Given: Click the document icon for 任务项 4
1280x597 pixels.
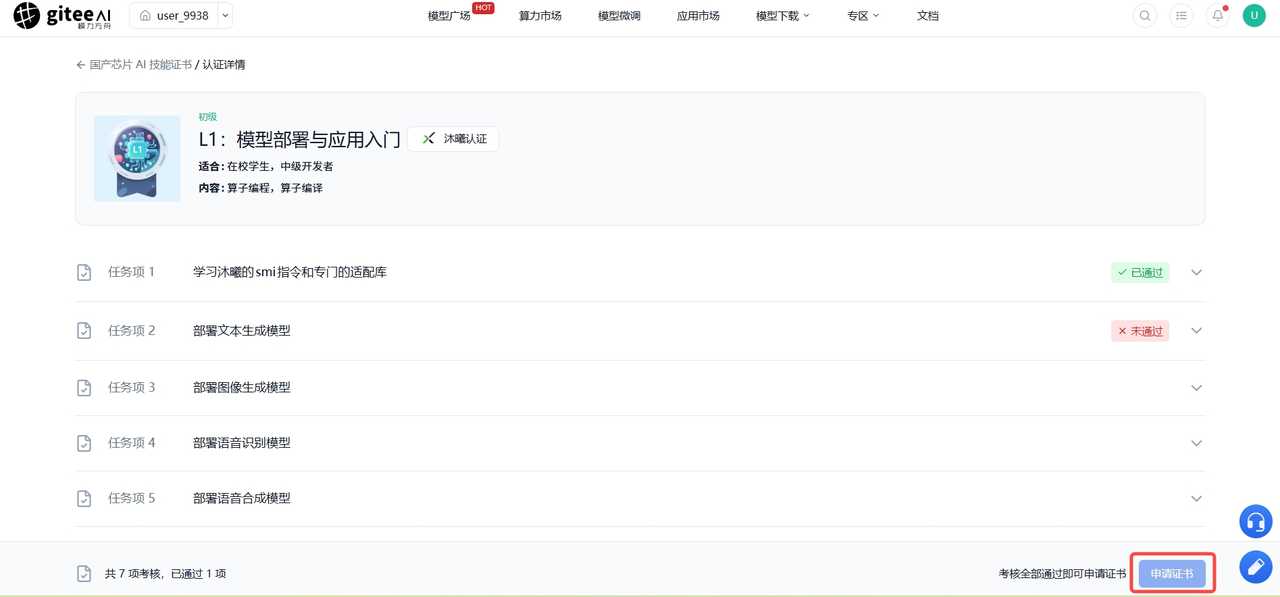Looking at the screenshot, I should click(x=84, y=443).
